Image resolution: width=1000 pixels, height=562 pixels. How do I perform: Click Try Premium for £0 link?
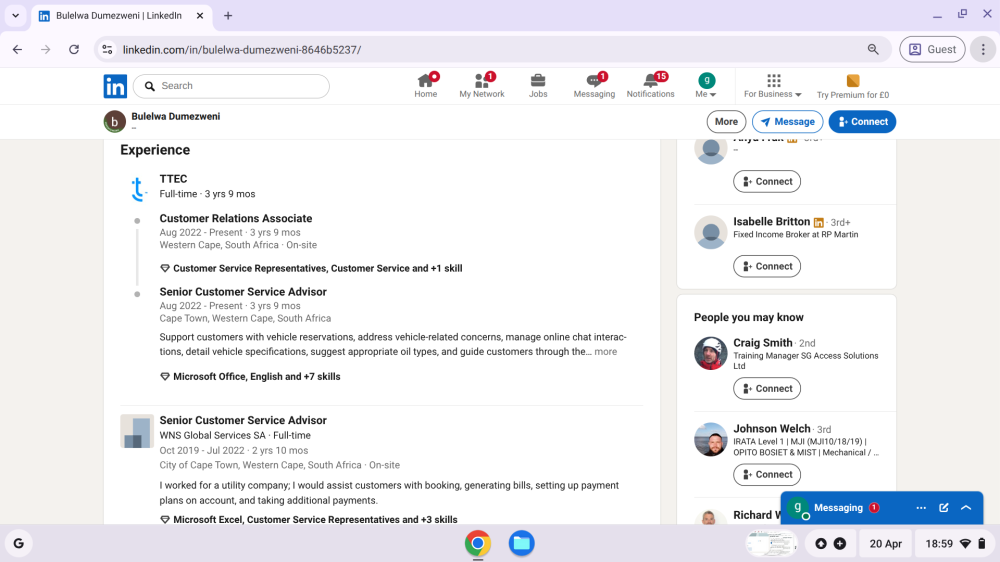(x=853, y=87)
